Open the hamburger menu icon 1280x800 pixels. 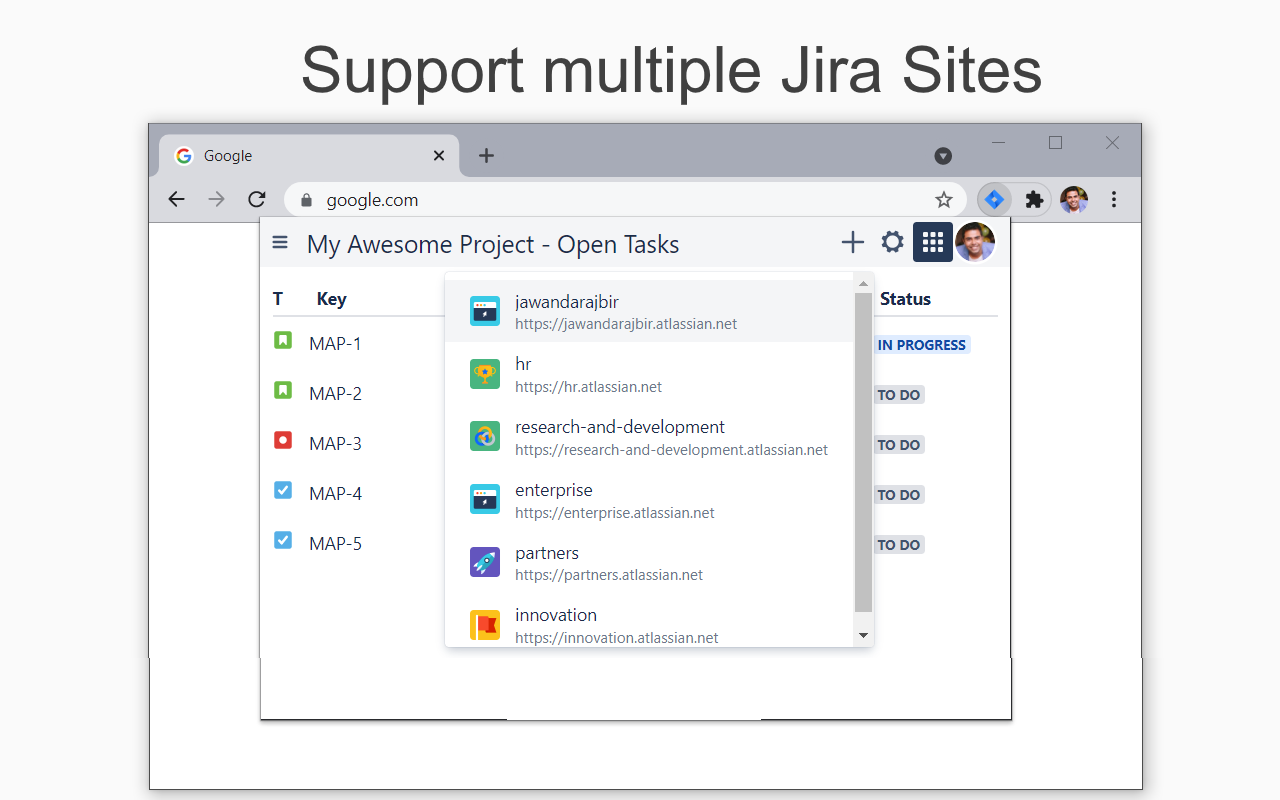coord(281,243)
